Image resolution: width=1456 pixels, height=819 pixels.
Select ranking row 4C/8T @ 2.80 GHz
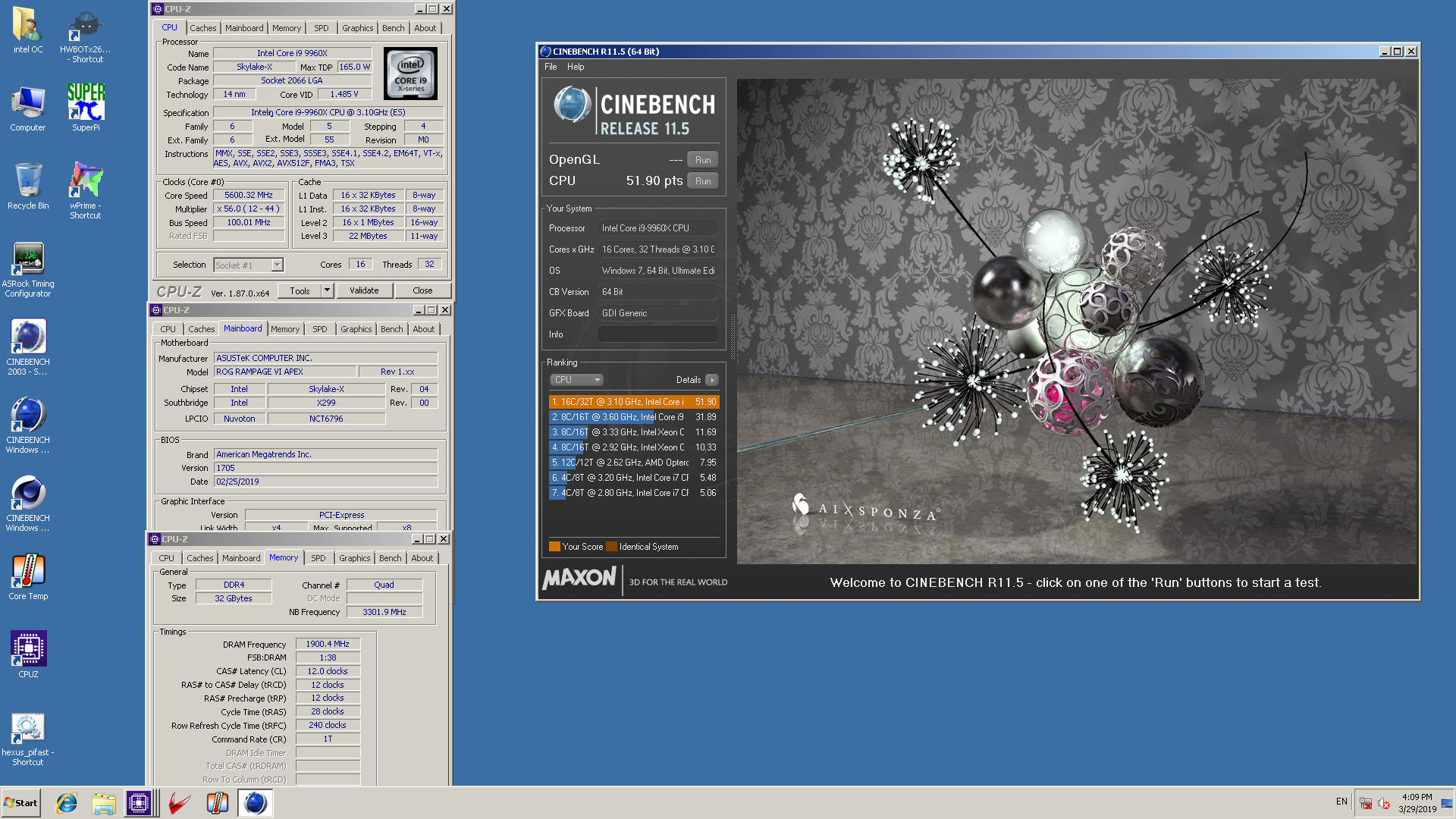click(x=634, y=493)
